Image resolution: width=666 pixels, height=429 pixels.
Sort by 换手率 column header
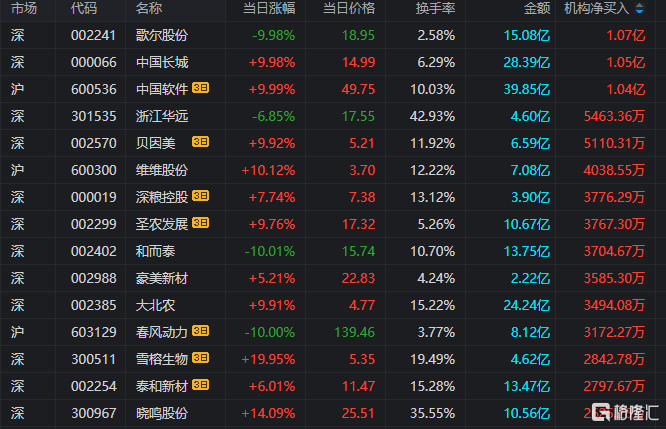click(435, 8)
